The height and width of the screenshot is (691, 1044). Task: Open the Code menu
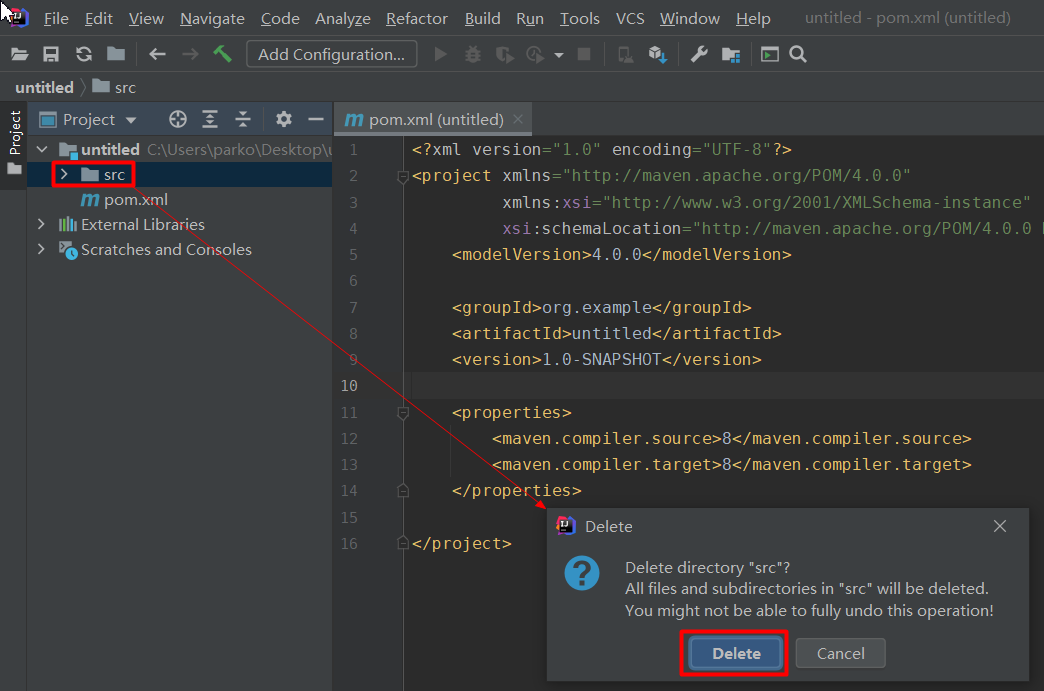pos(280,19)
